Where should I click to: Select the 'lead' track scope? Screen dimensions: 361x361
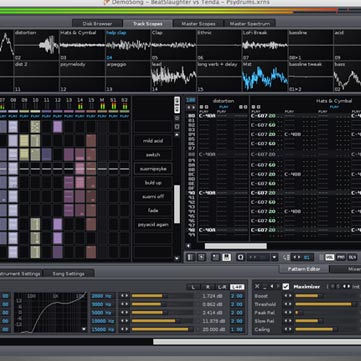pyautogui.click(x=174, y=76)
